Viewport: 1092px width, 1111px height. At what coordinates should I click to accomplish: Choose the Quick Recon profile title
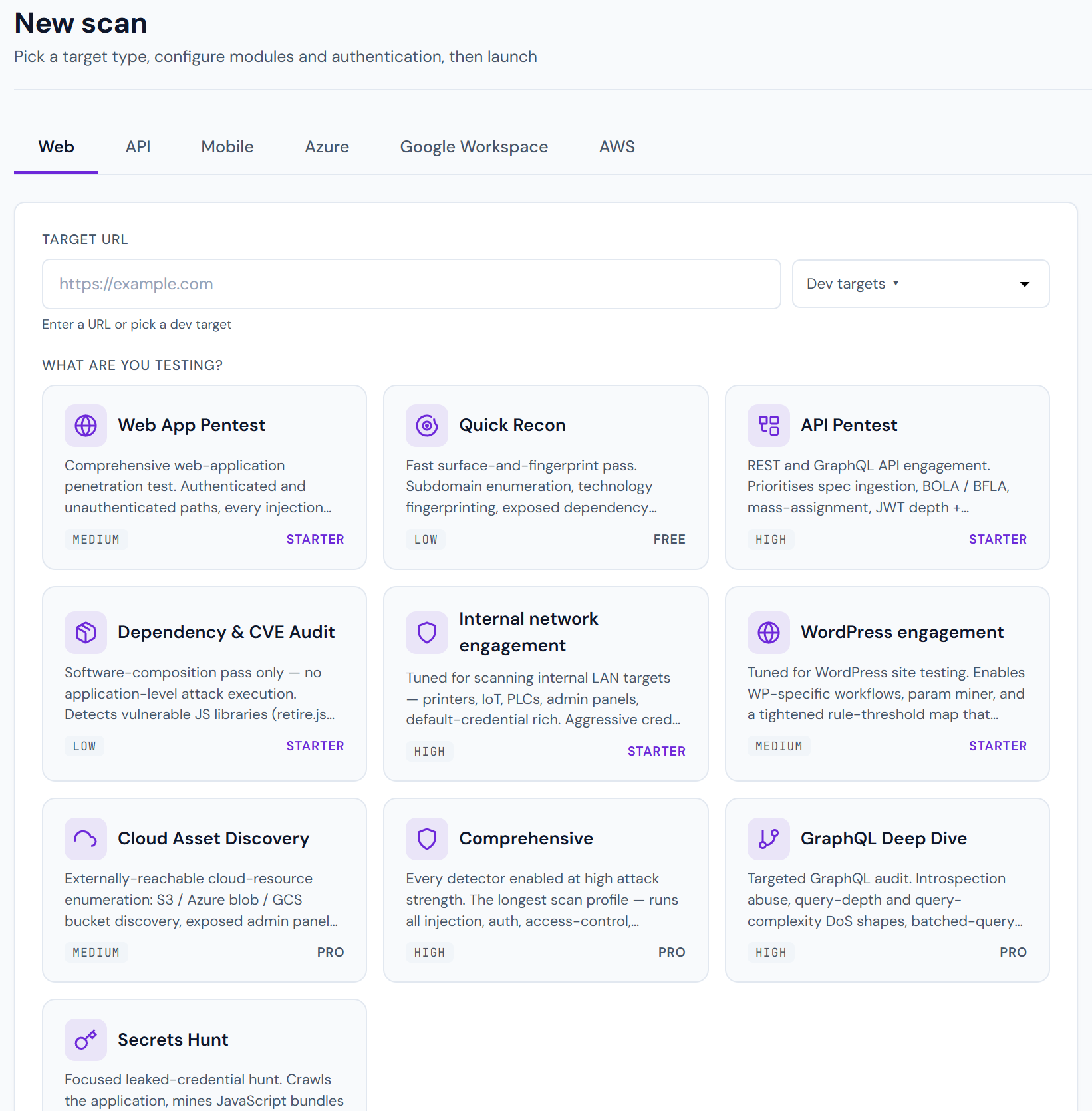coord(513,426)
